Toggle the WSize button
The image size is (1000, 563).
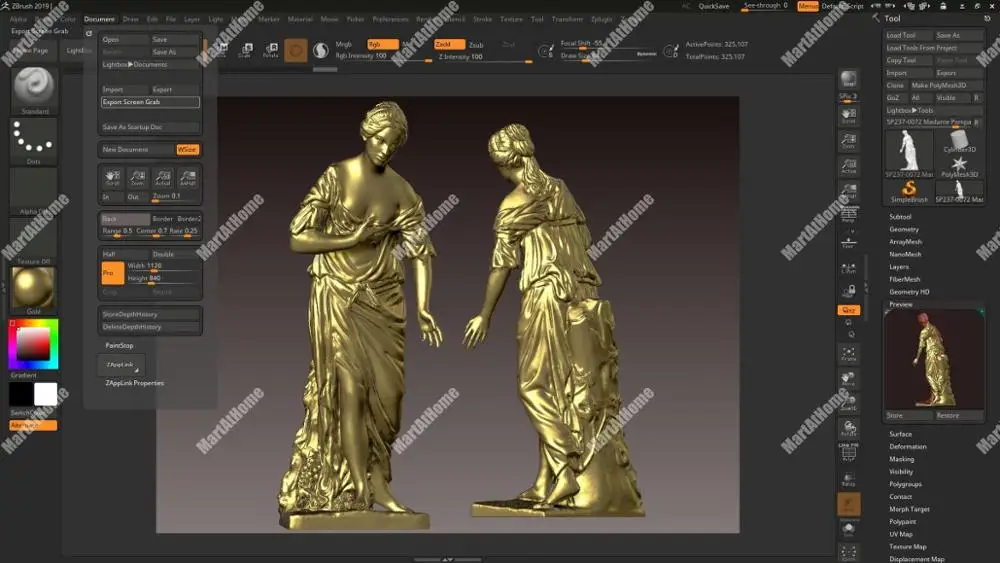tap(188, 149)
